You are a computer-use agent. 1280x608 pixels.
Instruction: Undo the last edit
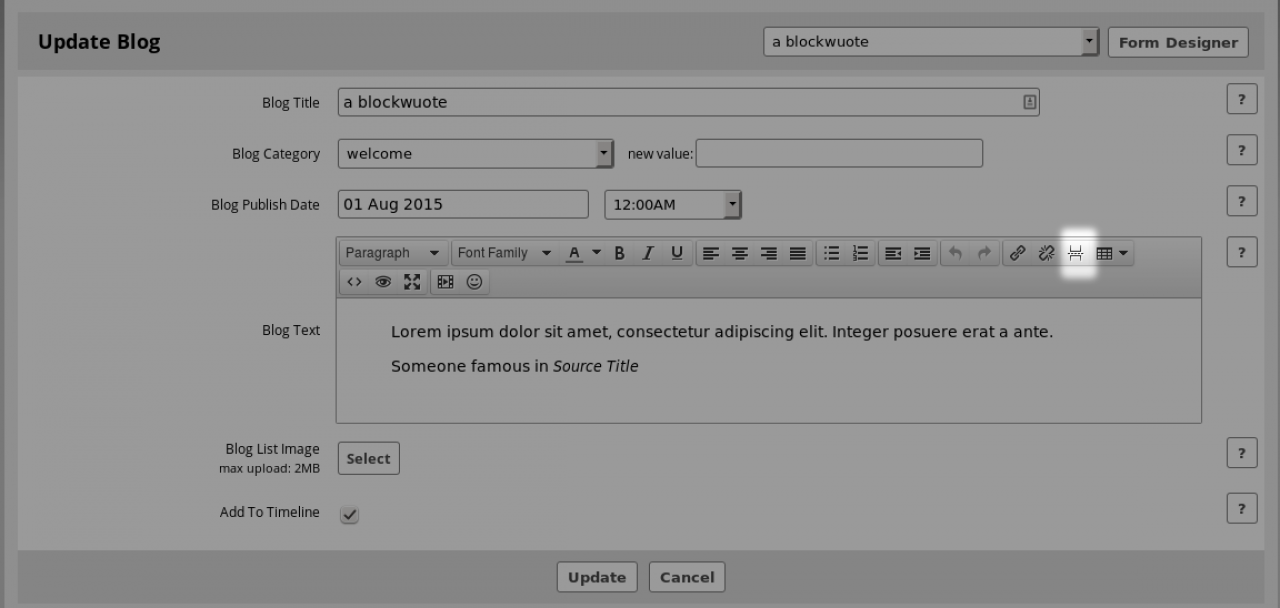click(x=955, y=253)
